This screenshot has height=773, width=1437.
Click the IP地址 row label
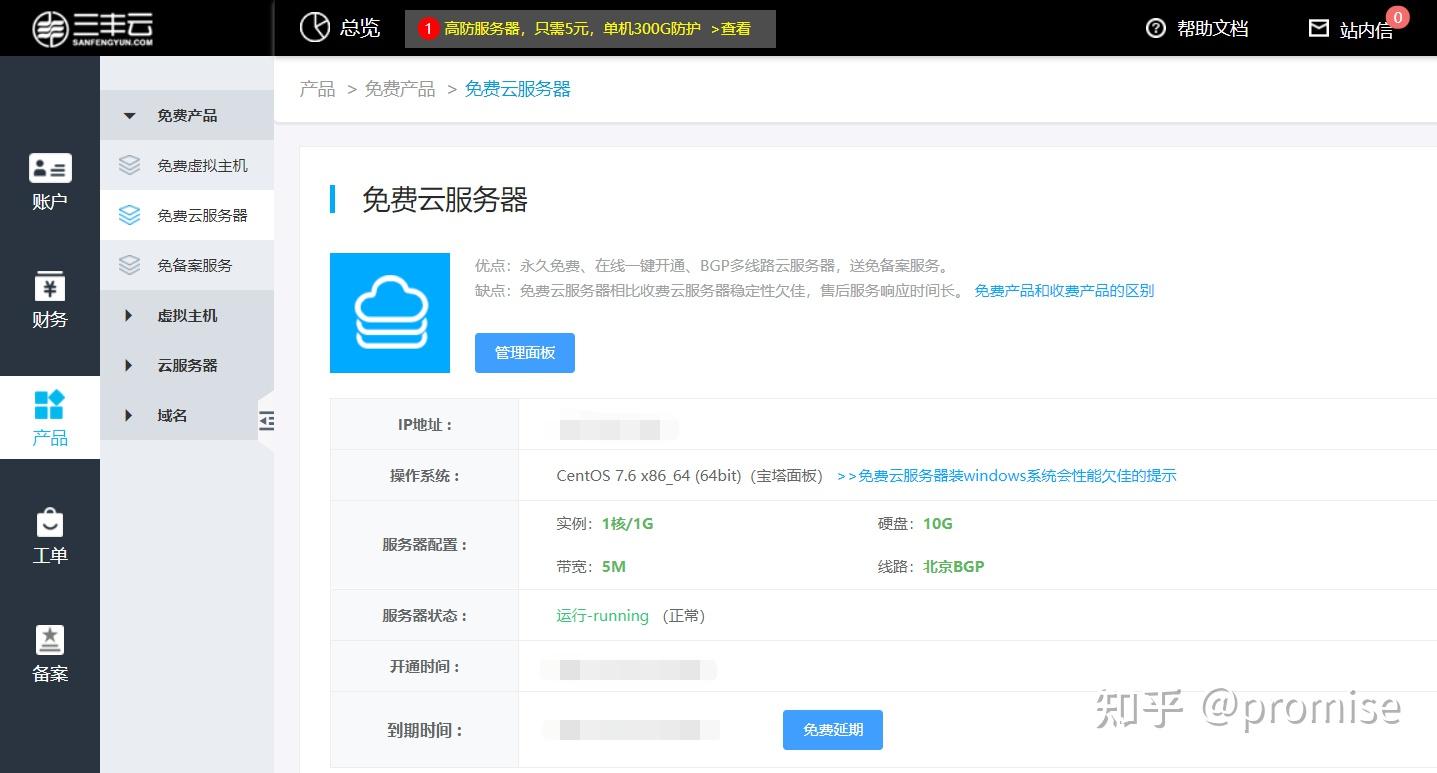coord(425,425)
